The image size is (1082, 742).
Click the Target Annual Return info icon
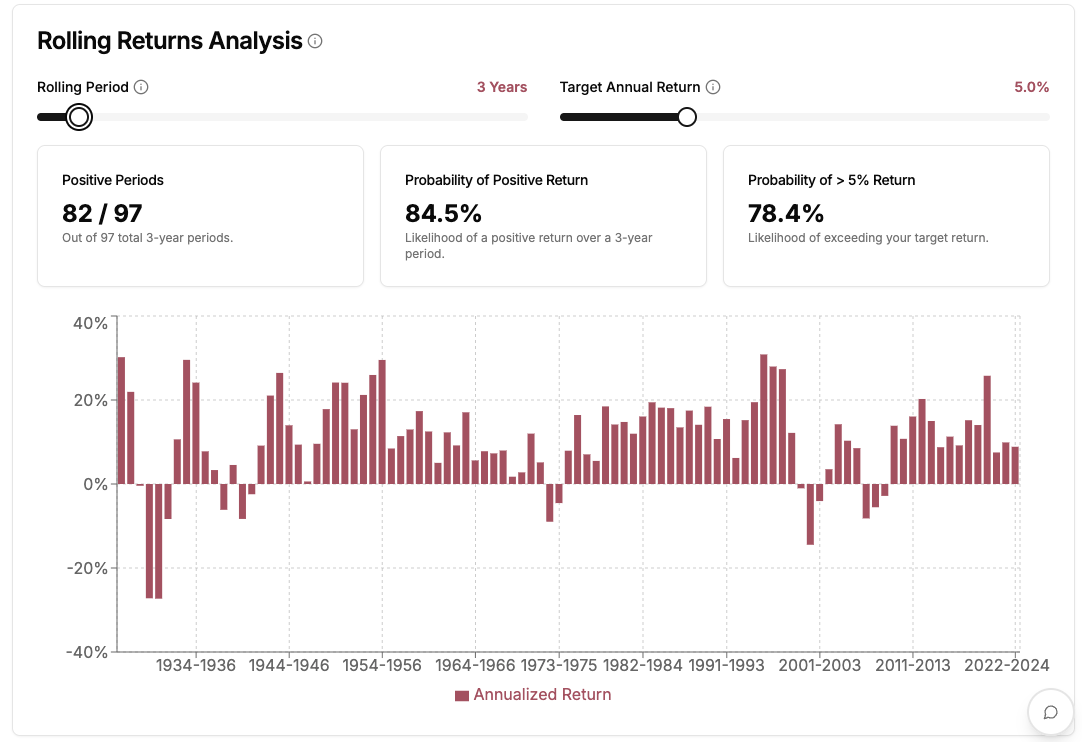712,87
